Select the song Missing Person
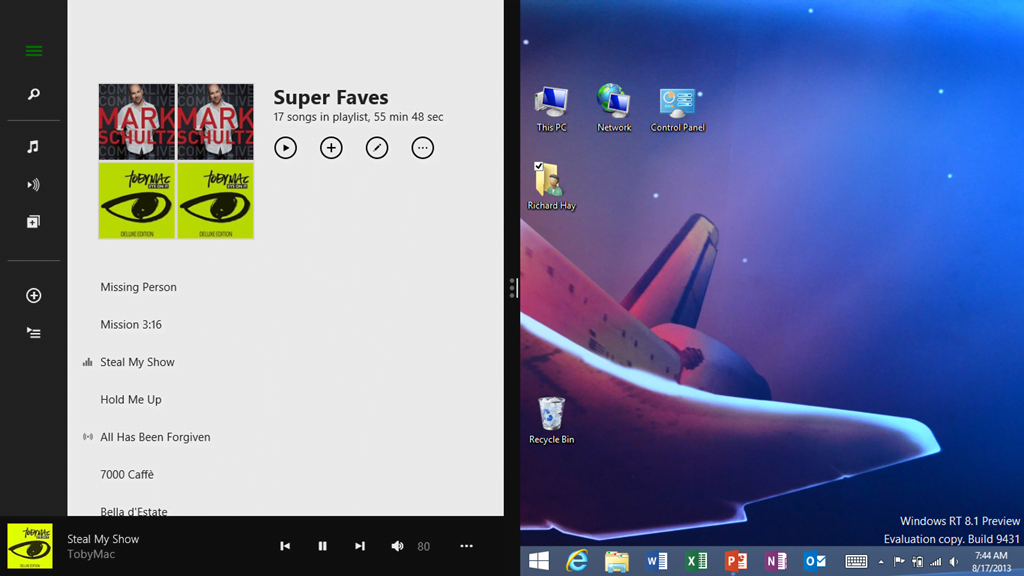Image resolution: width=1024 pixels, height=576 pixels. coord(138,287)
